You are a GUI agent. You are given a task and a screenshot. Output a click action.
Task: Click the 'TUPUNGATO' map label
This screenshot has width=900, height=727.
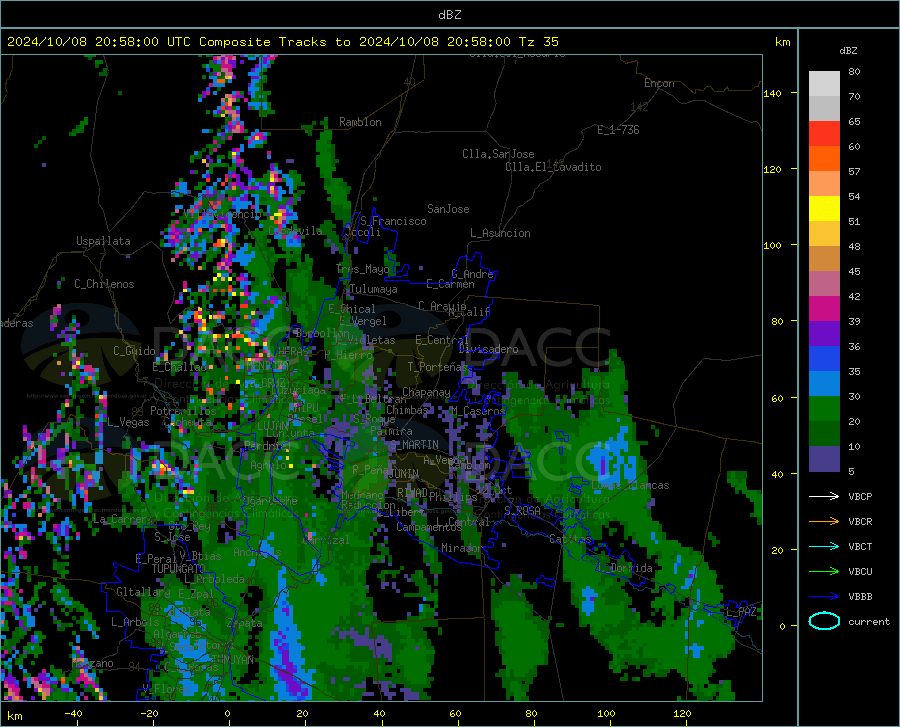(x=179, y=569)
